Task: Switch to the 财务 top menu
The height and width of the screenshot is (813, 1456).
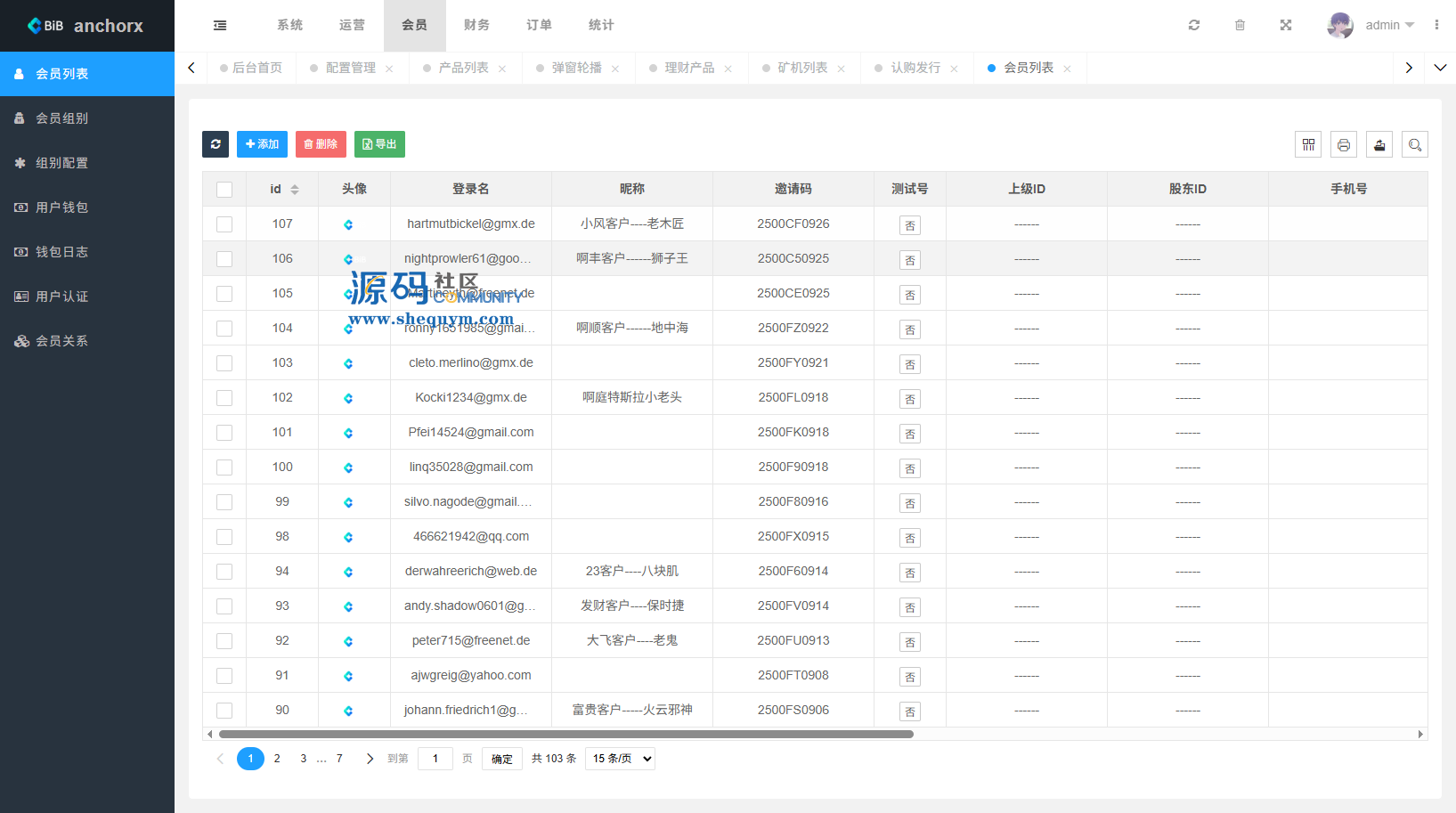Action: point(476,26)
